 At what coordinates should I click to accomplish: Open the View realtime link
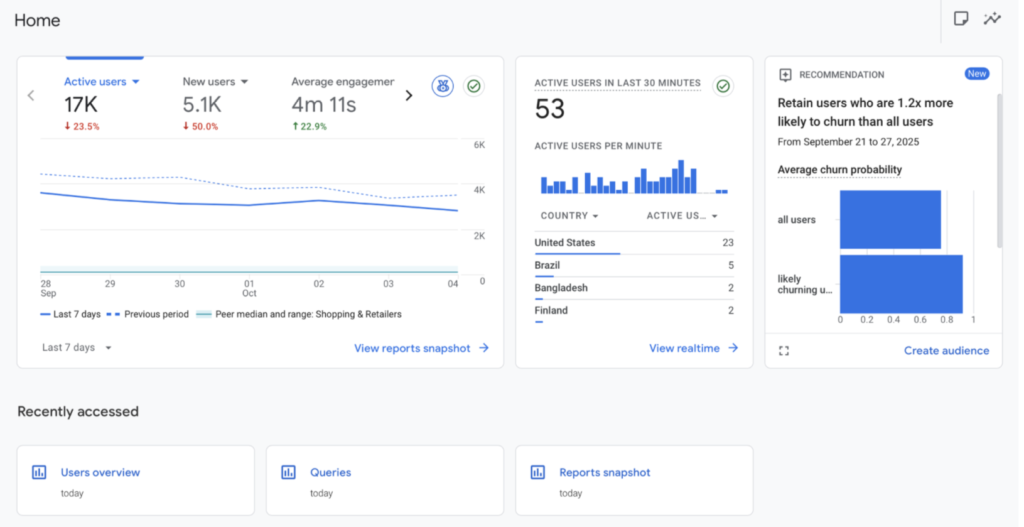pyautogui.click(x=693, y=348)
